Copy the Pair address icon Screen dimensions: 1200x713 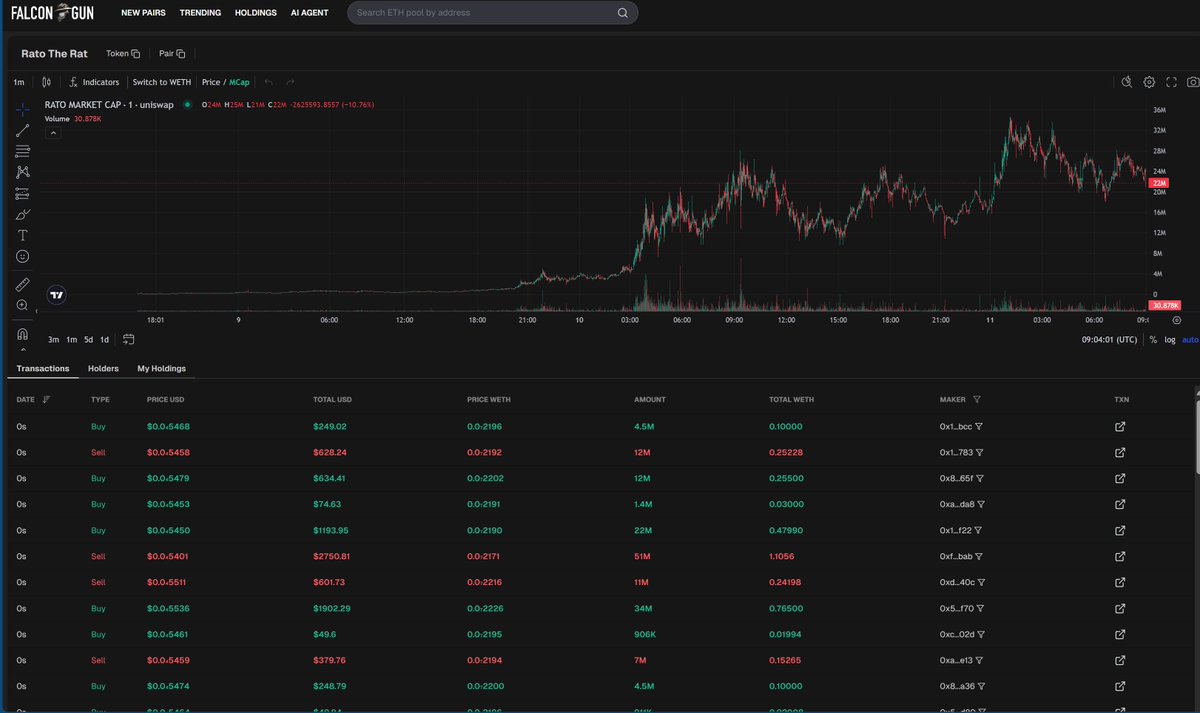pos(181,53)
